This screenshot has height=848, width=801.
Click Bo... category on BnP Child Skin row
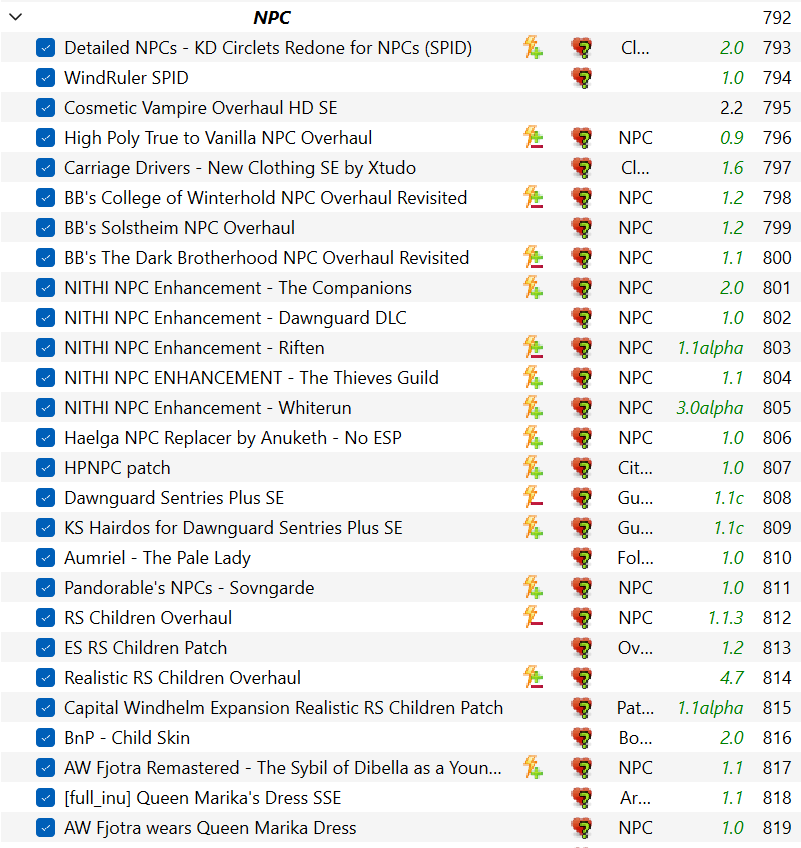point(635,738)
